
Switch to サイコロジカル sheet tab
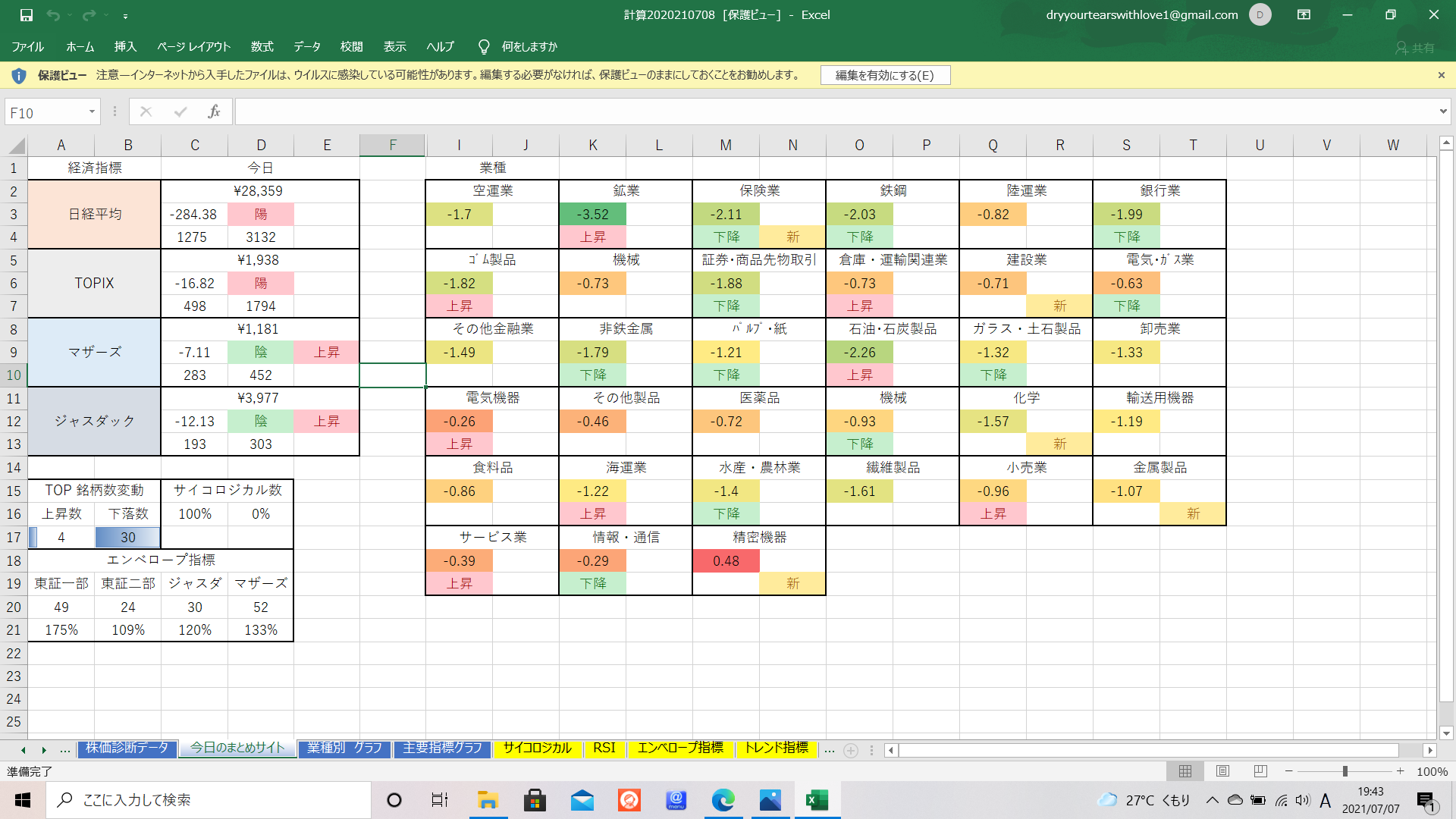537,748
